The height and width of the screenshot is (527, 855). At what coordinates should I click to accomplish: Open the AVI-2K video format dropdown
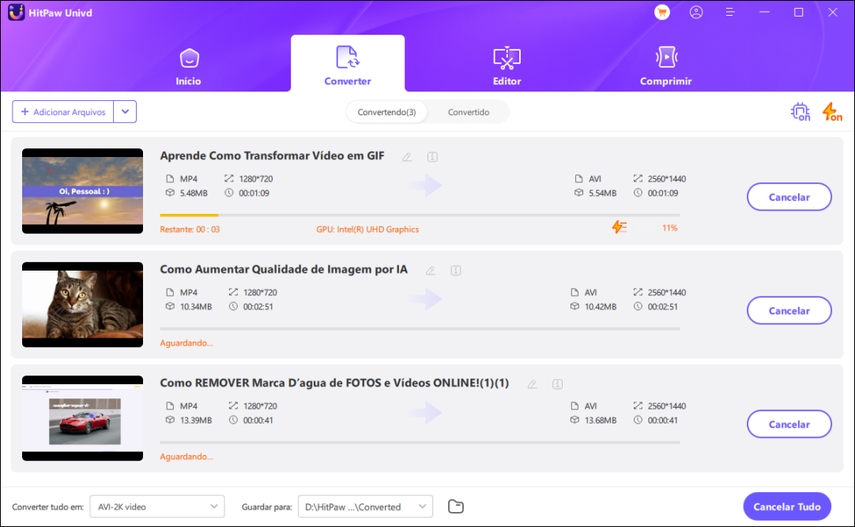(157, 506)
